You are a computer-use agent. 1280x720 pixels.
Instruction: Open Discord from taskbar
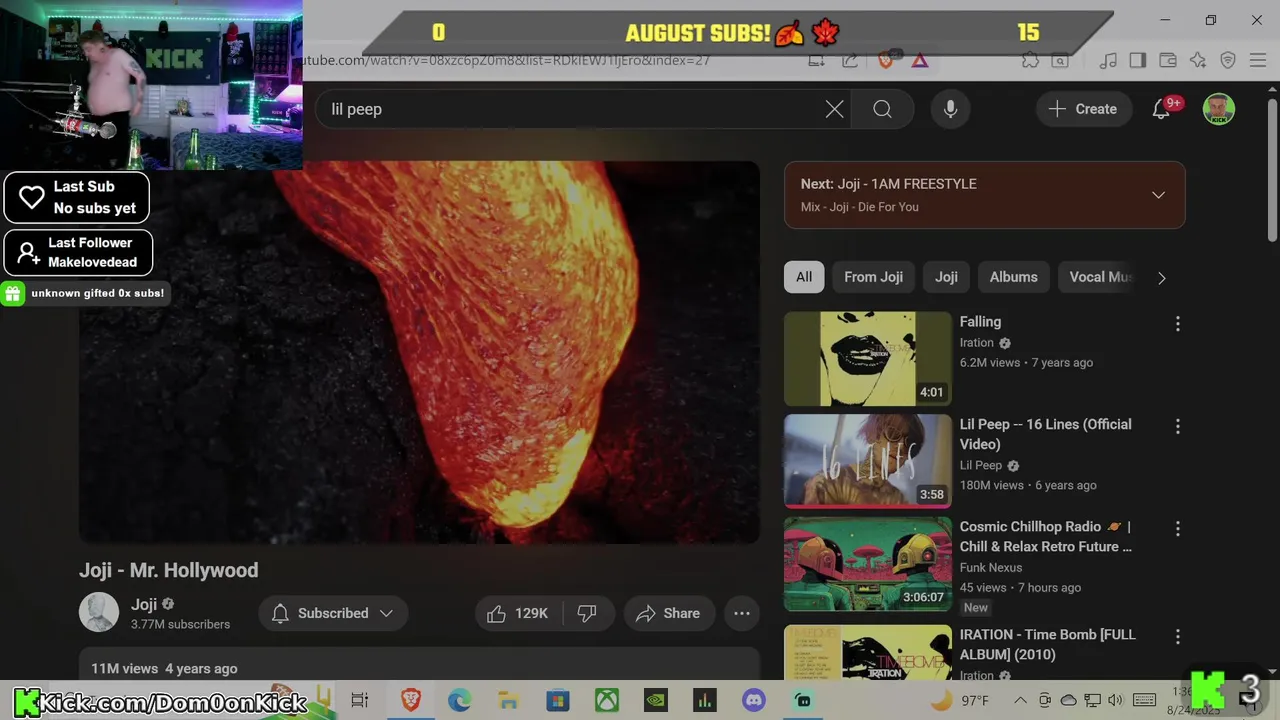pos(753,700)
